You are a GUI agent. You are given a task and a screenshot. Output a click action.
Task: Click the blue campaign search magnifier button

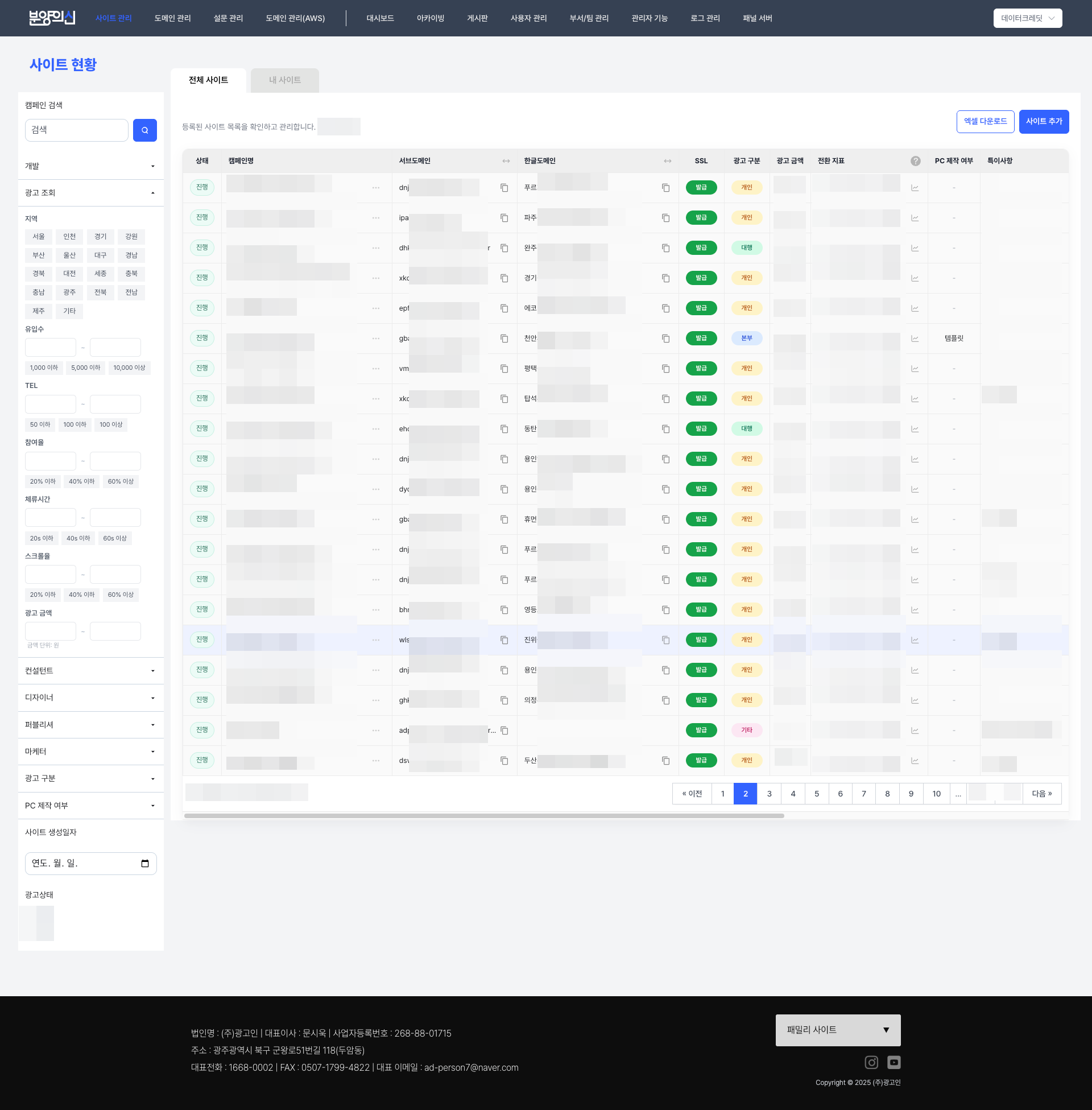(144, 130)
